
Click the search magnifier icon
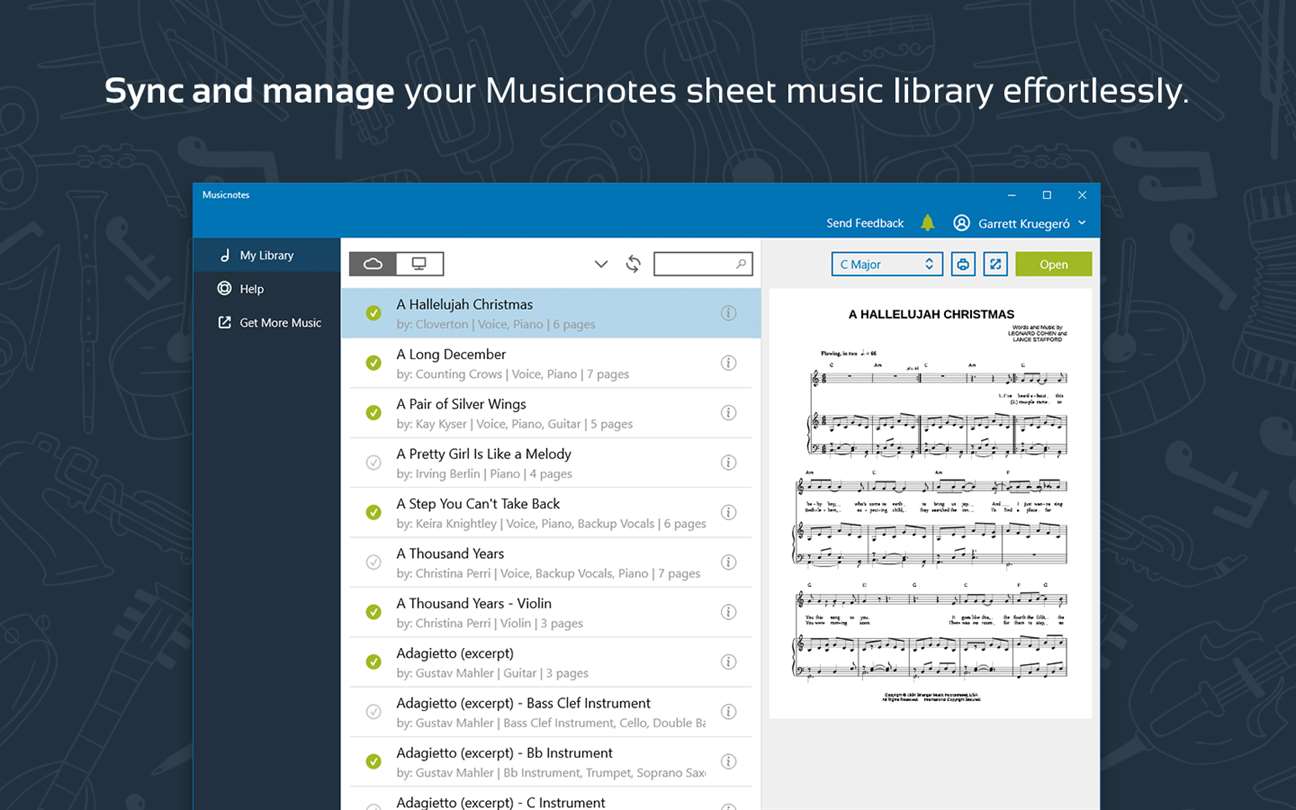[741, 264]
